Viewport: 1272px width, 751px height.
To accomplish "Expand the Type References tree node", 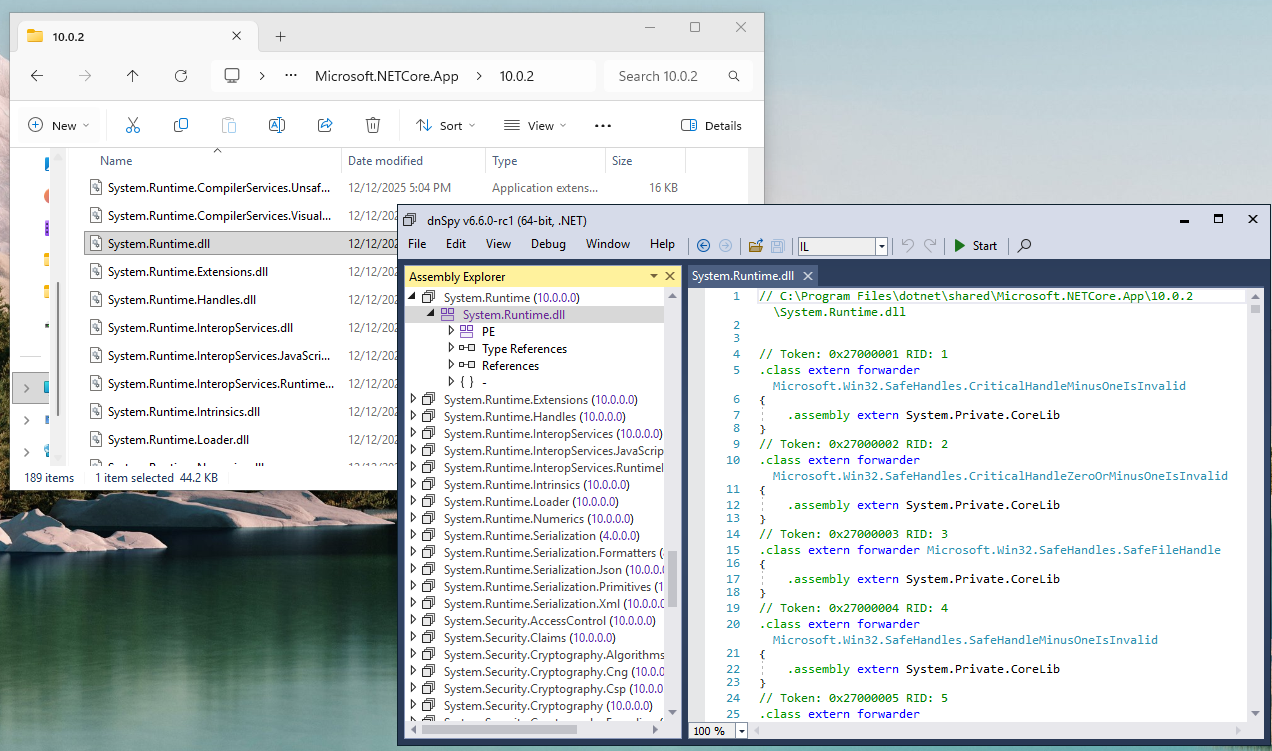I will click(x=451, y=348).
